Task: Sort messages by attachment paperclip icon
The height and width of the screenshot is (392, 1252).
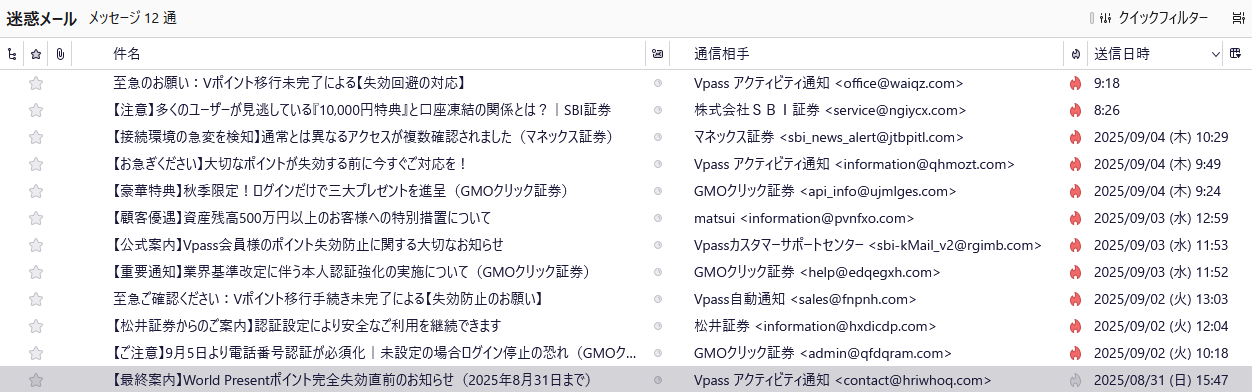Action: pyautogui.click(x=60, y=53)
